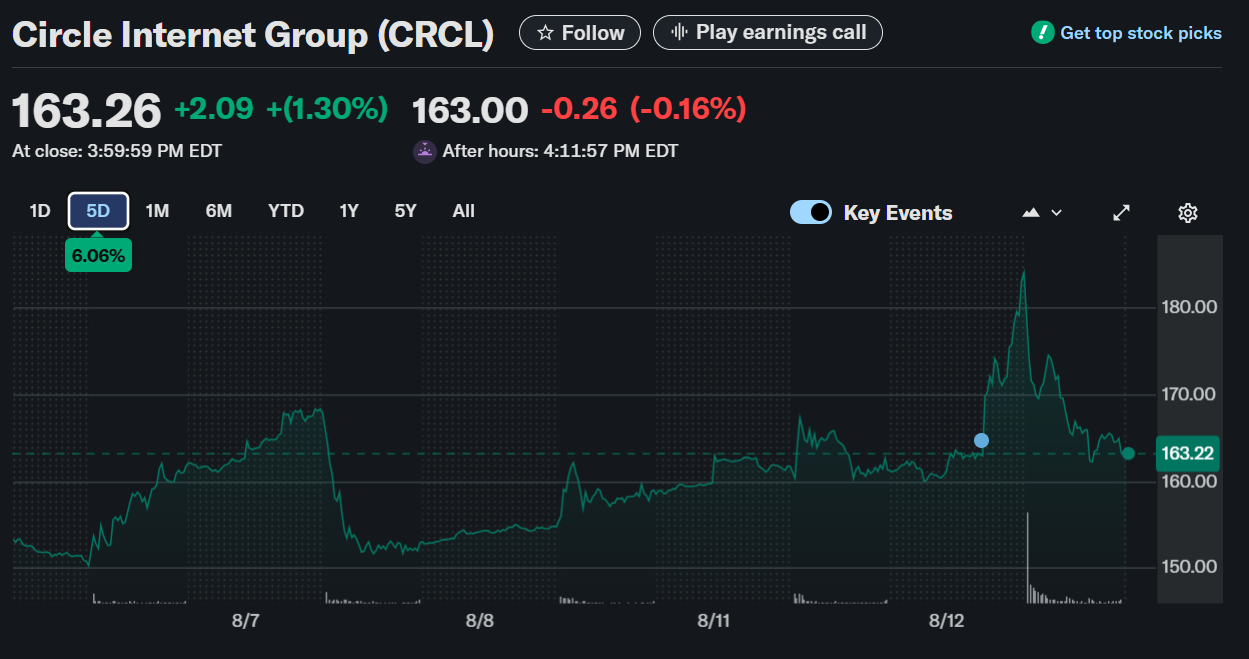The width and height of the screenshot is (1249, 659).
Task: Switch to the 6M time range
Action: (x=219, y=211)
